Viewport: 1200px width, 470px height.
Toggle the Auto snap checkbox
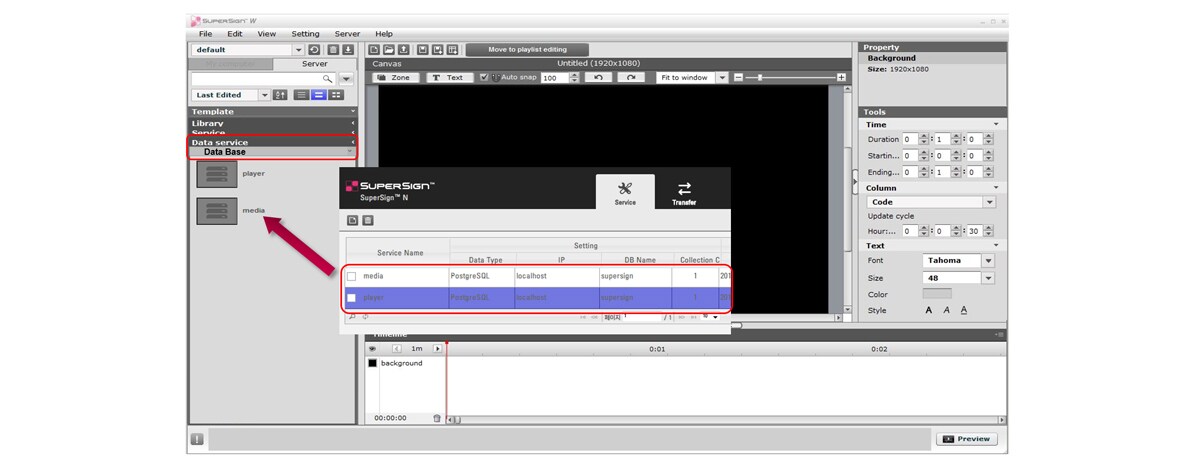tap(485, 77)
